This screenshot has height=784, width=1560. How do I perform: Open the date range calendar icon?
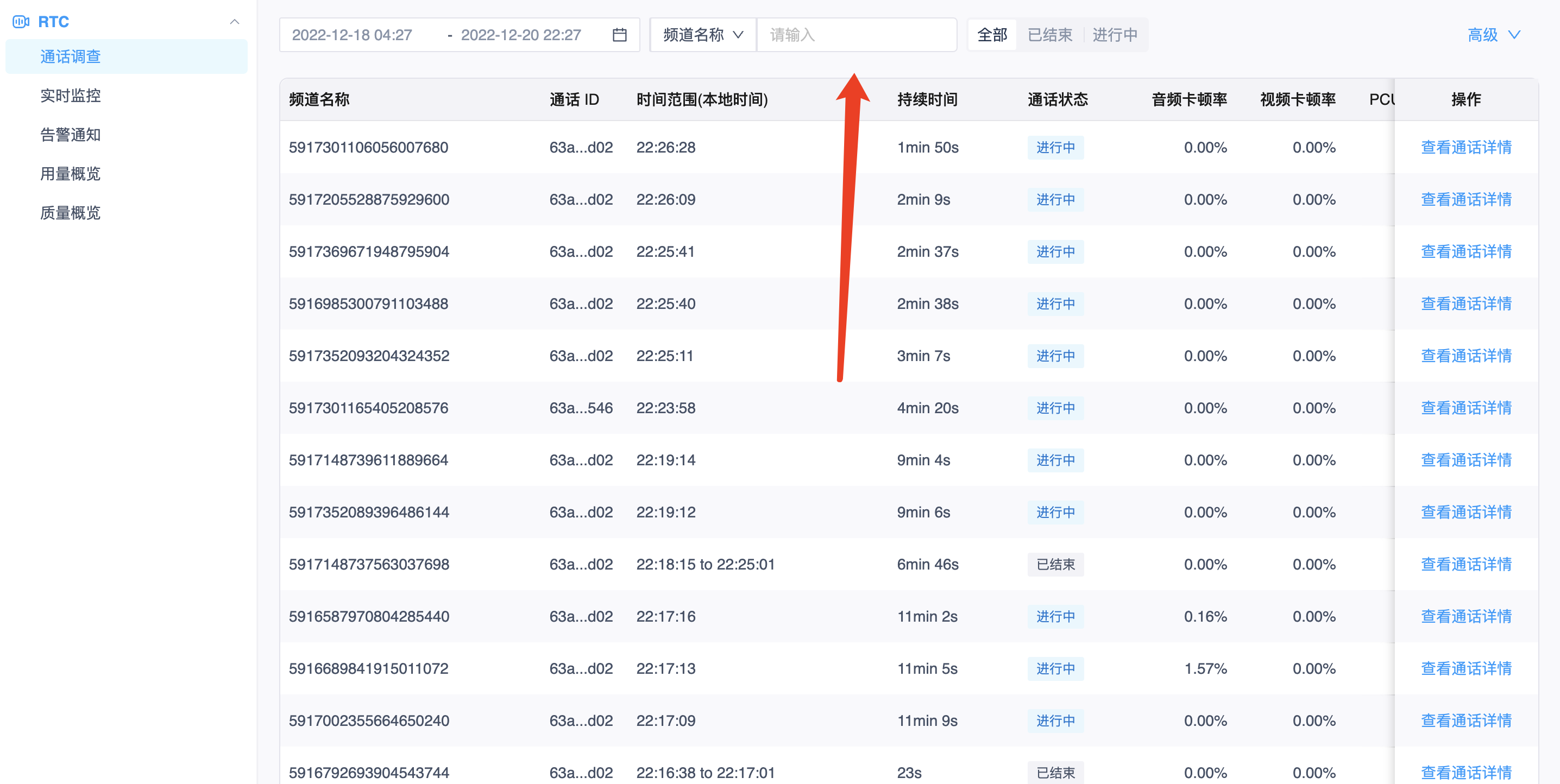pyautogui.click(x=619, y=35)
